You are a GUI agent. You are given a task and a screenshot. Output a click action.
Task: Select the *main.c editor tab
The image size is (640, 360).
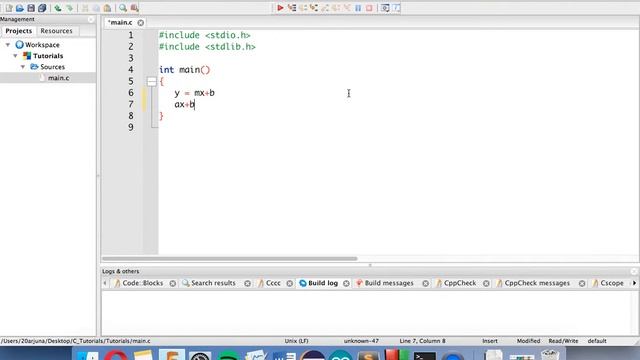(x=120, y=22)
